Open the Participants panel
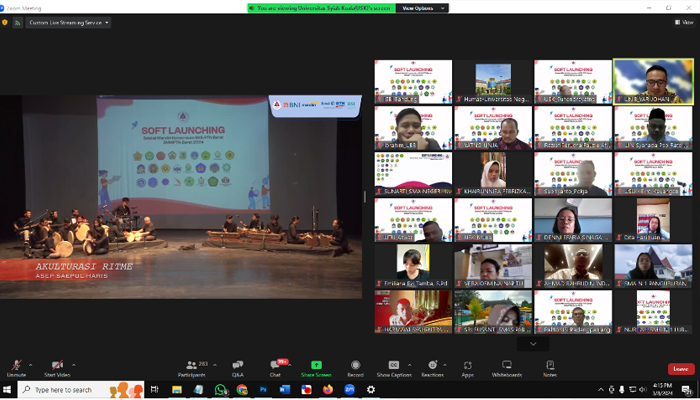Image resolution: width=700 pixels, height=400 pixels. (190, 366)
